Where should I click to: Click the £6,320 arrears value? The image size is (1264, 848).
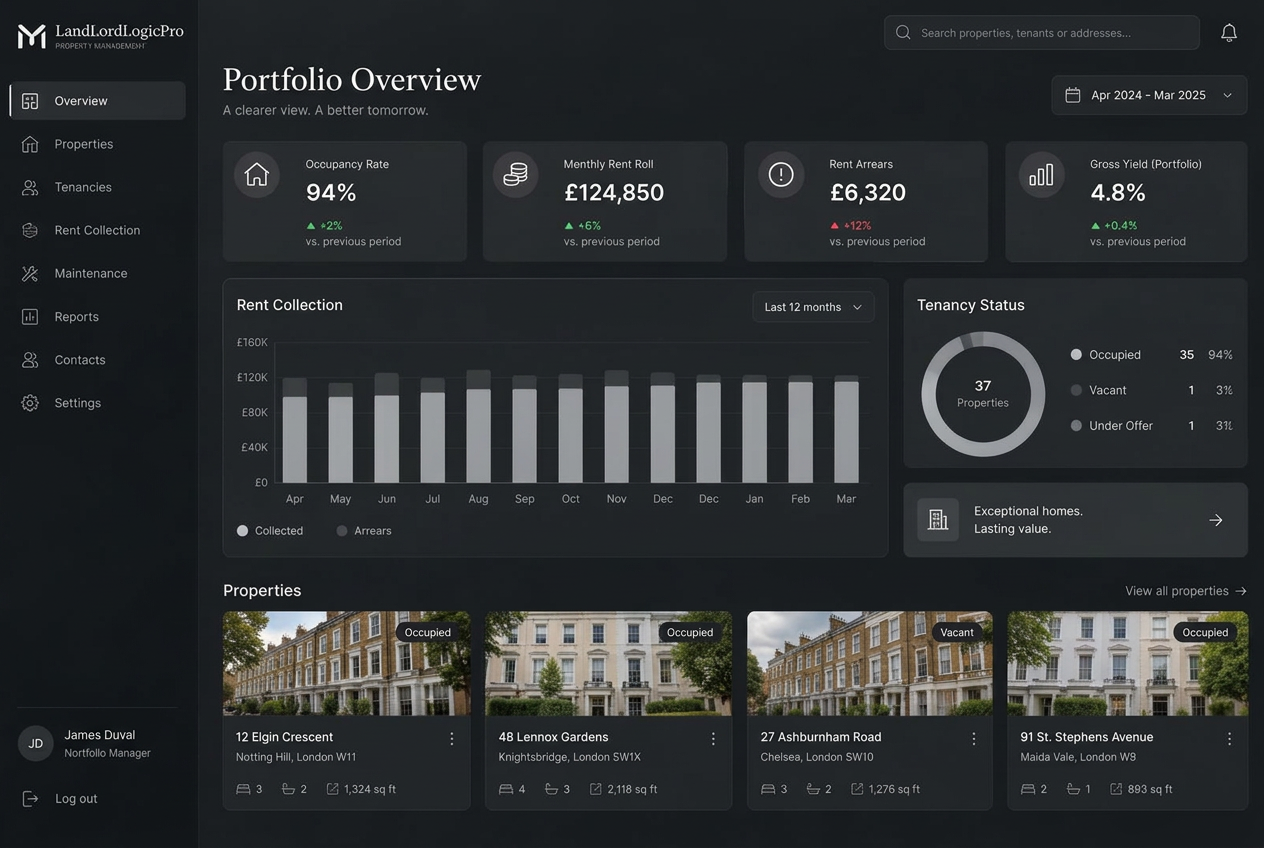pos(868,192)
